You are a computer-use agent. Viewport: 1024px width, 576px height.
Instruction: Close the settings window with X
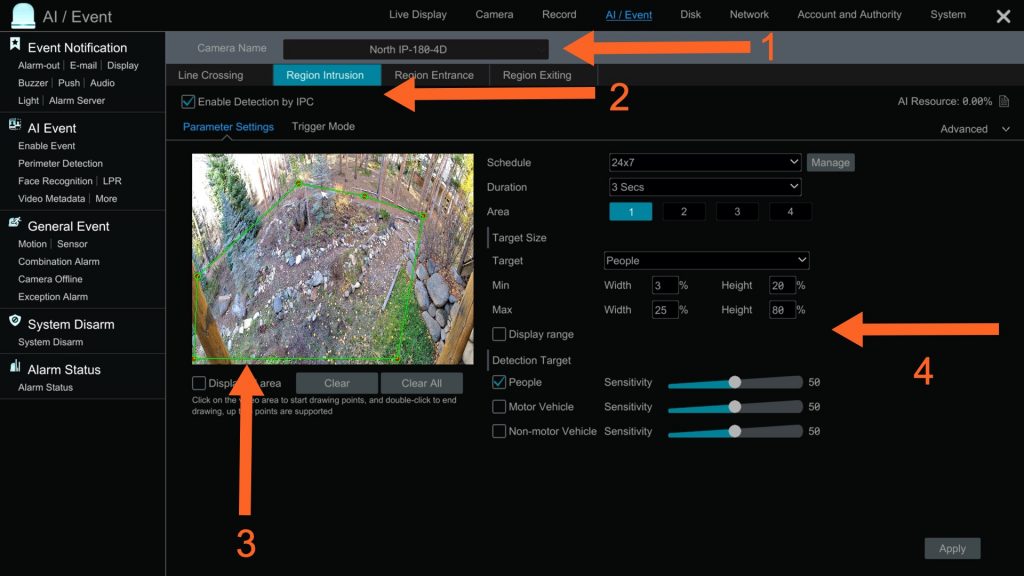(1003, 16)
